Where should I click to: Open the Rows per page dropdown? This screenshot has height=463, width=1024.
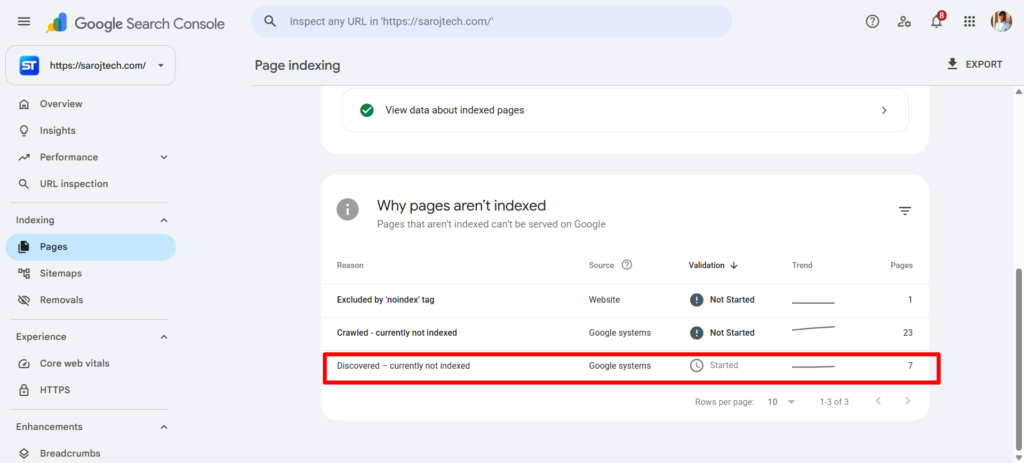click(x=781, y=402)
